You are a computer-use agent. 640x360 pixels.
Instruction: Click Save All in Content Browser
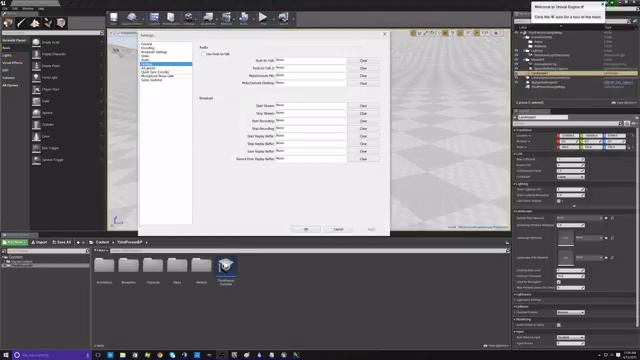coord(61,242)
